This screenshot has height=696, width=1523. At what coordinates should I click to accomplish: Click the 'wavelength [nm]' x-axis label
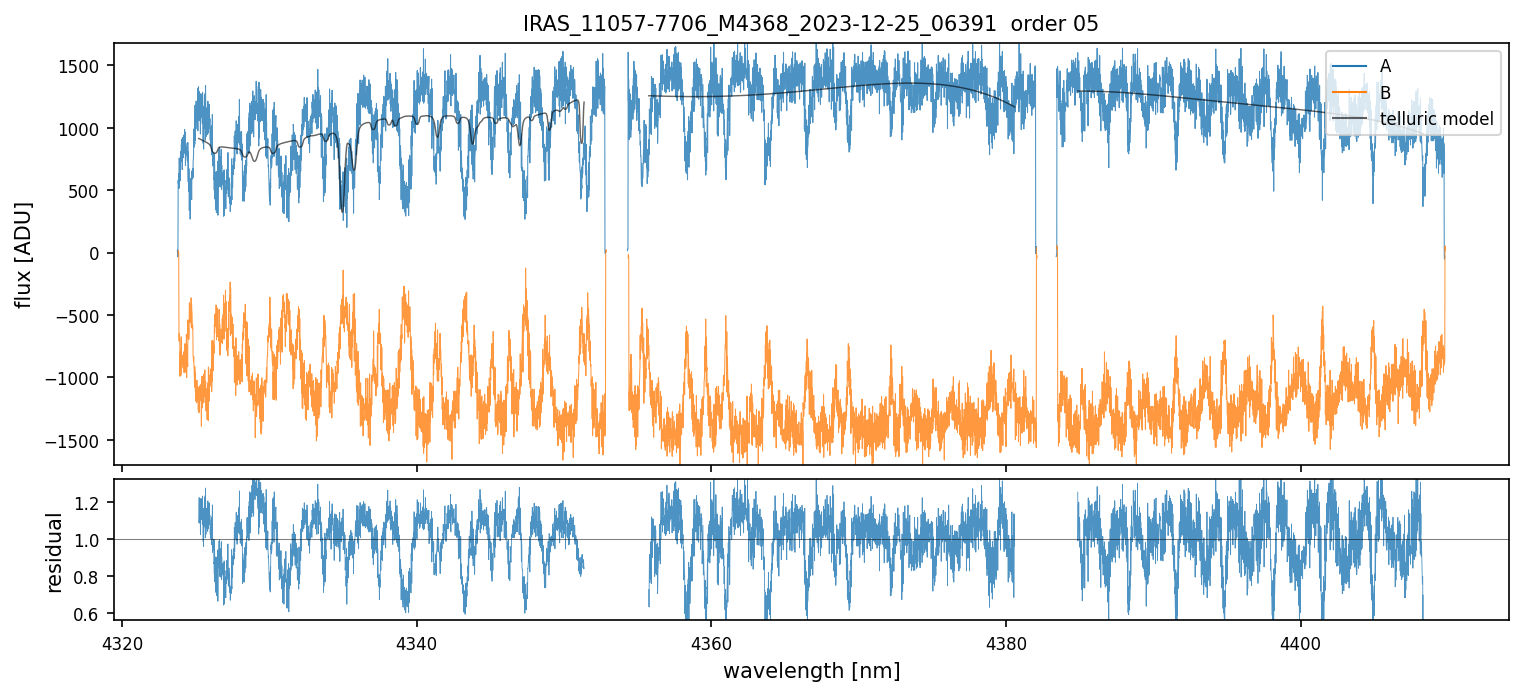tap(811, 670)
